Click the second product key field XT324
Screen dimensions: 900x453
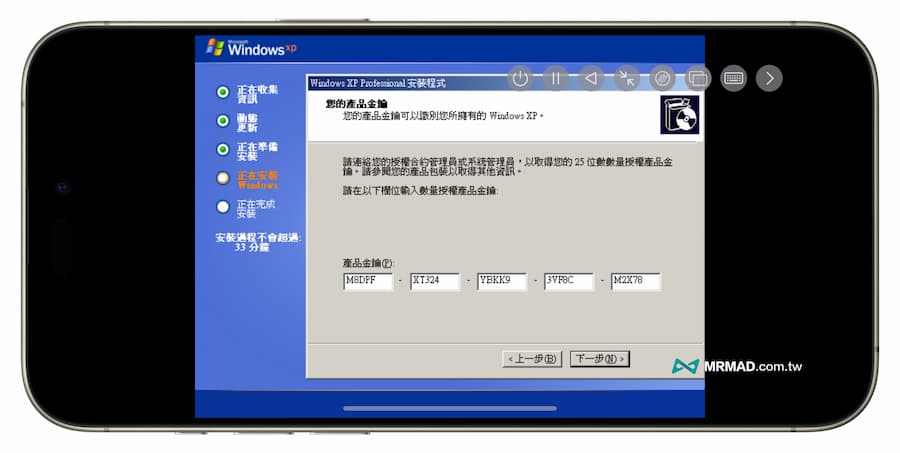click(435, 281)
